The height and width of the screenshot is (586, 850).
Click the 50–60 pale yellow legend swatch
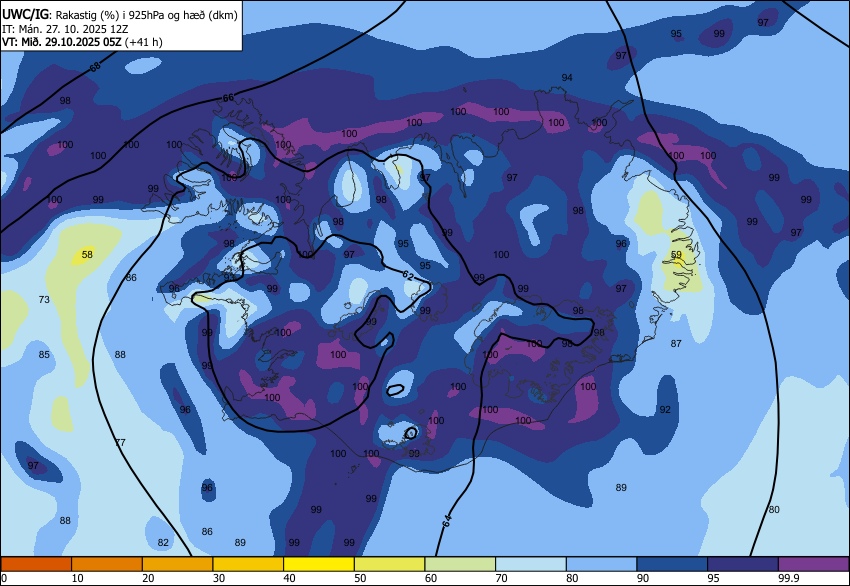pyautogui.click(x=390, y=564)
